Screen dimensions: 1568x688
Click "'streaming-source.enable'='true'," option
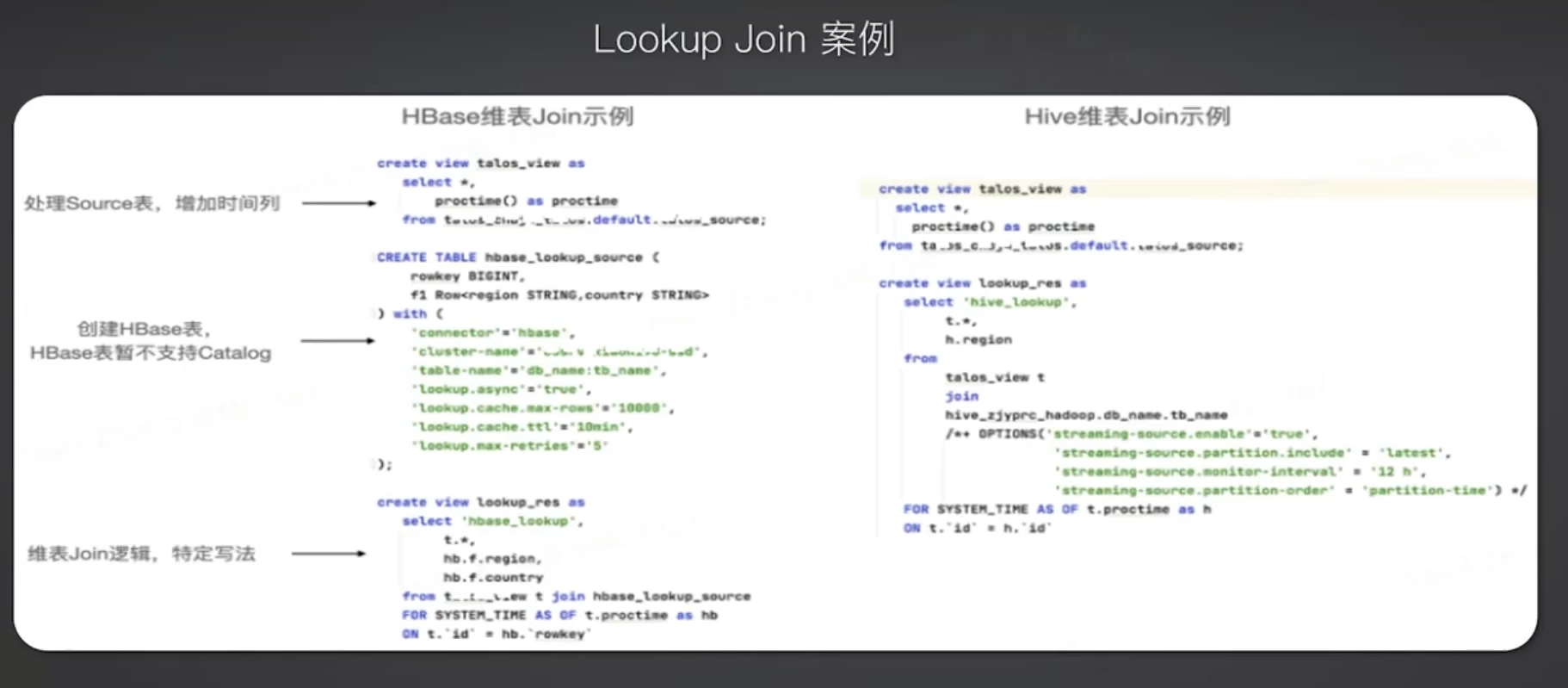point(1182,434)
